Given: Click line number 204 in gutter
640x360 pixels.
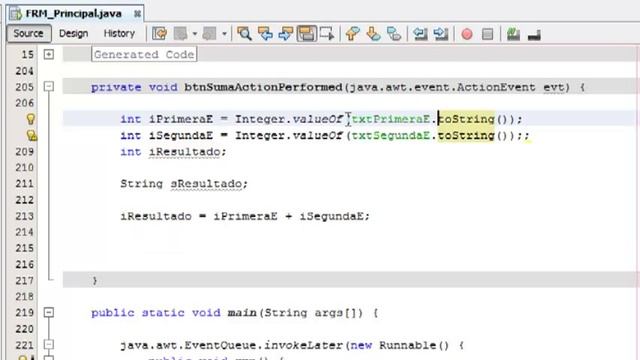Looking at the screenshot, I should pyautogui.click(x=24, y=71).
